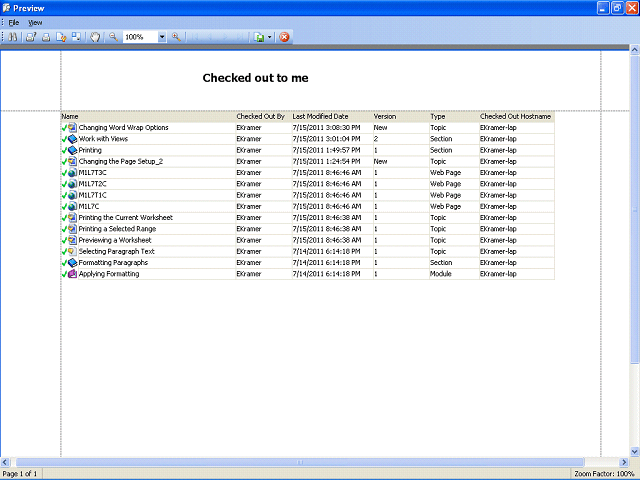Click the horizontal scrollbar left arrow
The image size is (640, 480).
pyautogui.click(x=5, y=462)
